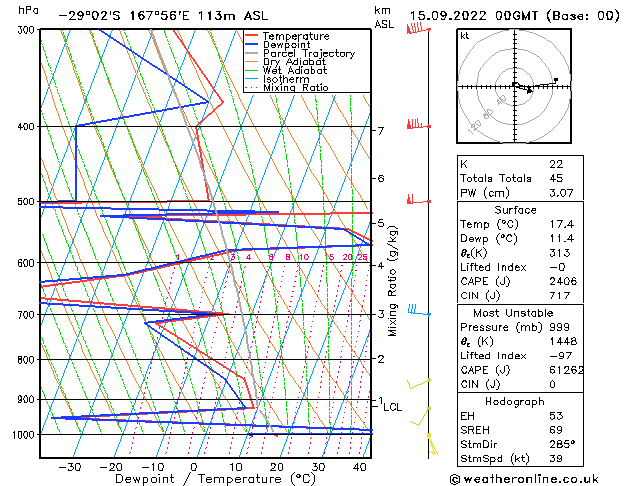Click the 'hPa' pressure unit label
629x486 pixels.
(28, 10)
